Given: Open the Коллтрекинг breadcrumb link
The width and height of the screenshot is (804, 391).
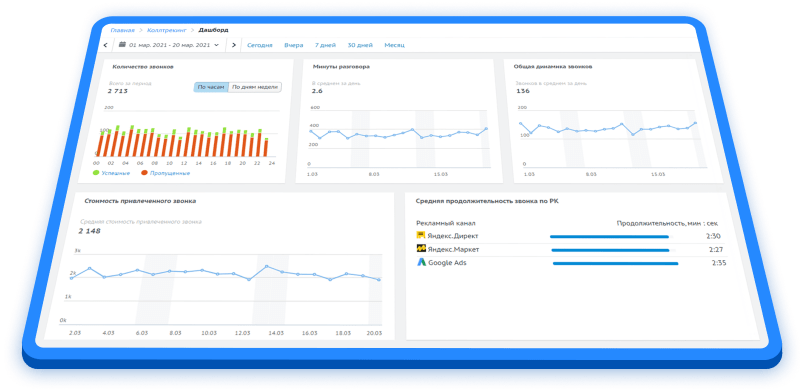Looking at the screenshot, I should tap(167, 30).
